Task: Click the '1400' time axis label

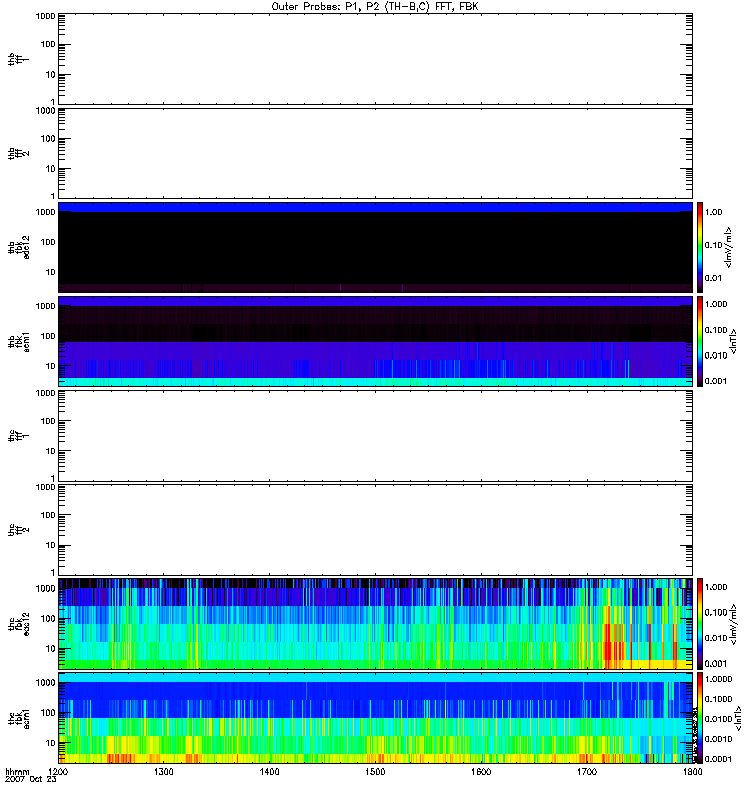Action: [x=269, y=772]
